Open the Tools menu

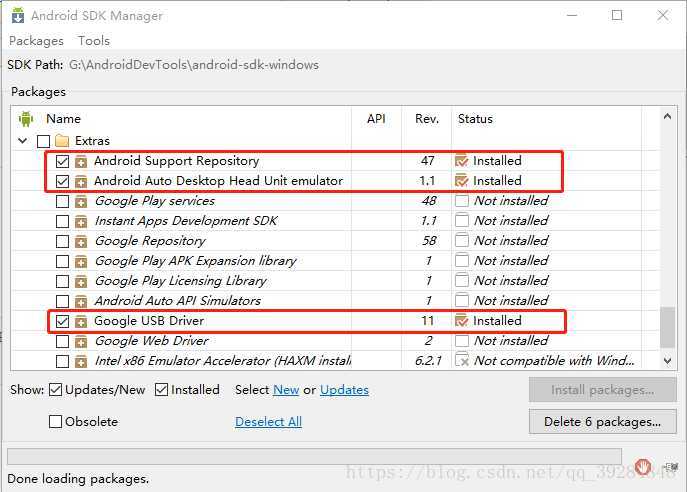click(x=94, y=41)
